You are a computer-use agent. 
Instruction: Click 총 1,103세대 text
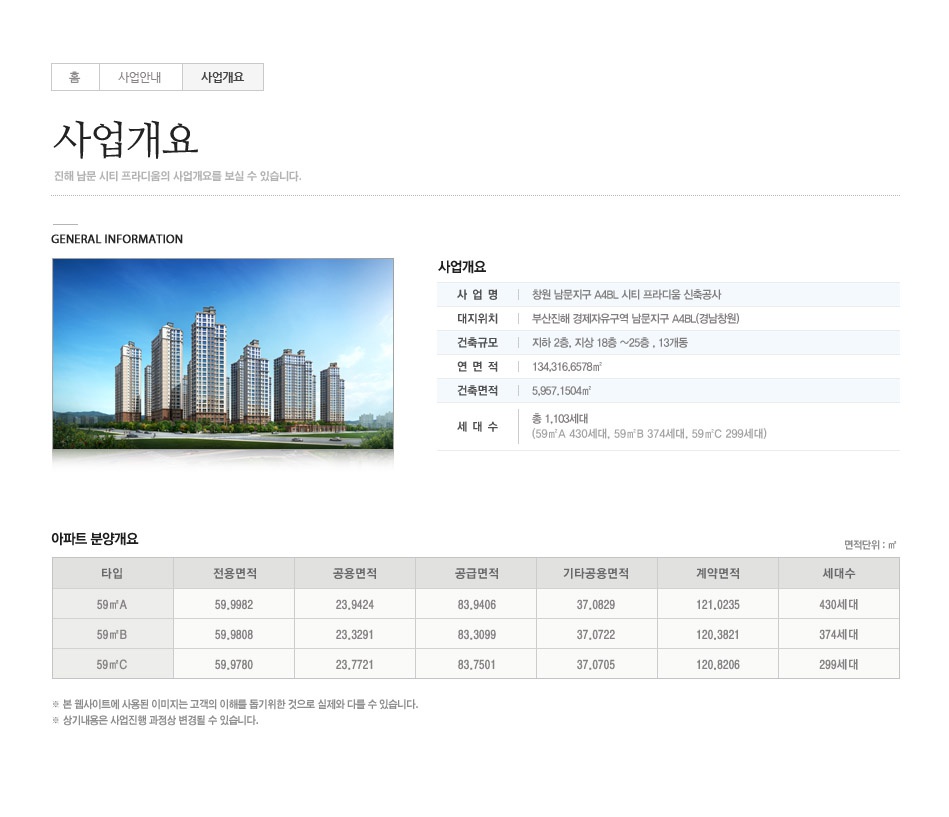pos(560,419)
